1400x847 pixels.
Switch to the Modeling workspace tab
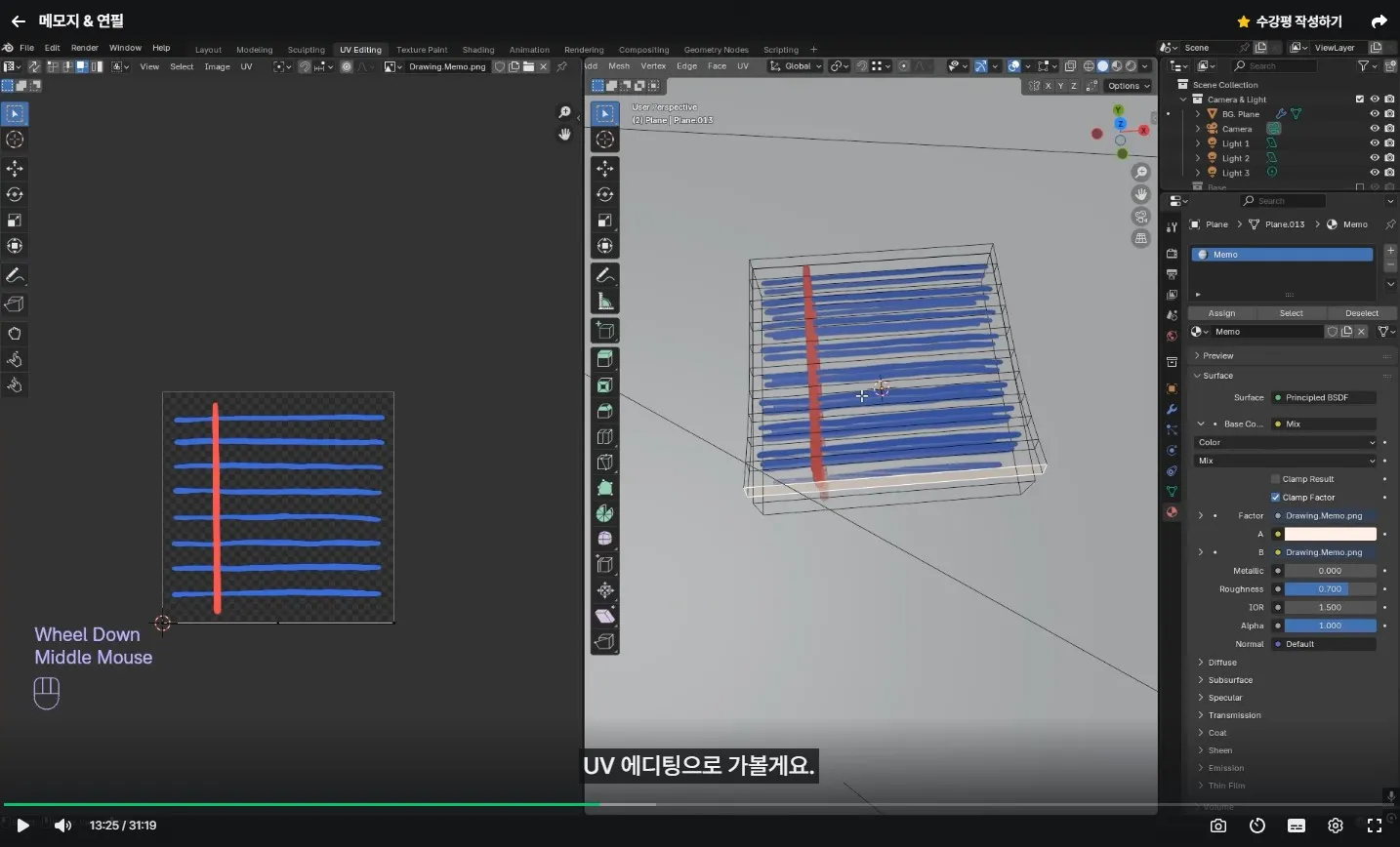pyautogui.click(x=254, y=50)
